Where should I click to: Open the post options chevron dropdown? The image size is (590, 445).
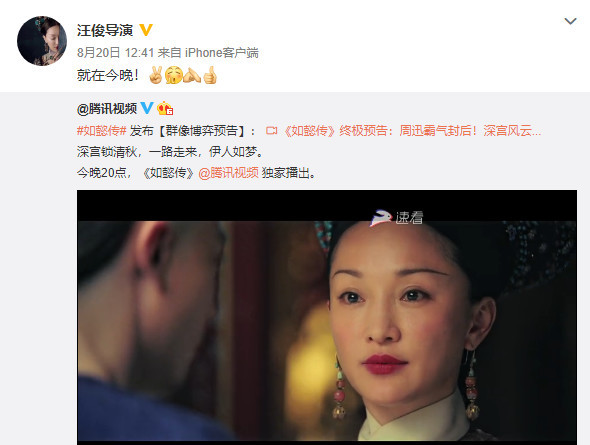[570, 21]
